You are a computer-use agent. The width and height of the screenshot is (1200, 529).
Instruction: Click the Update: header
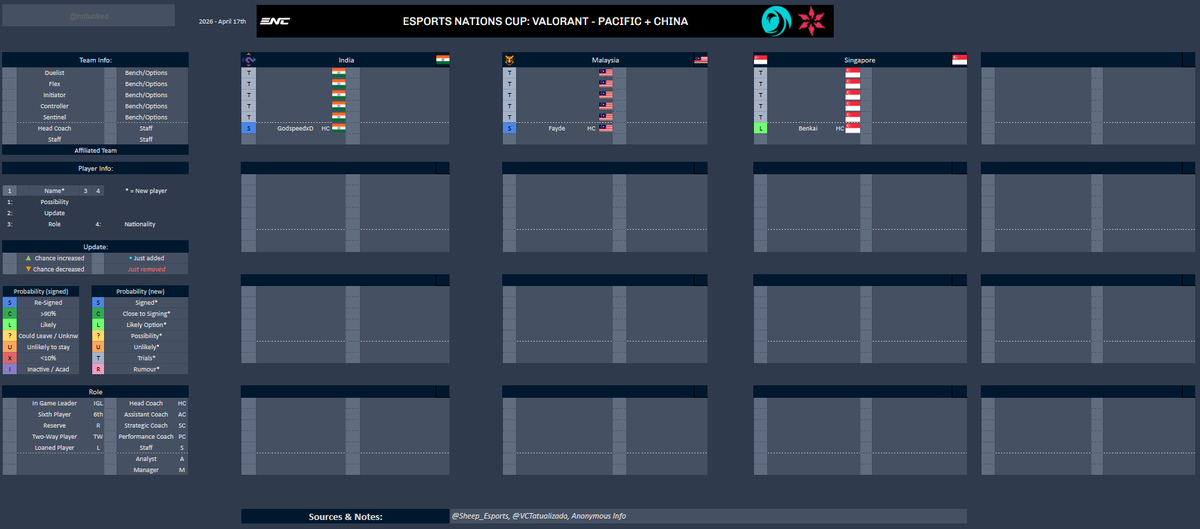(x=95, y=246)
